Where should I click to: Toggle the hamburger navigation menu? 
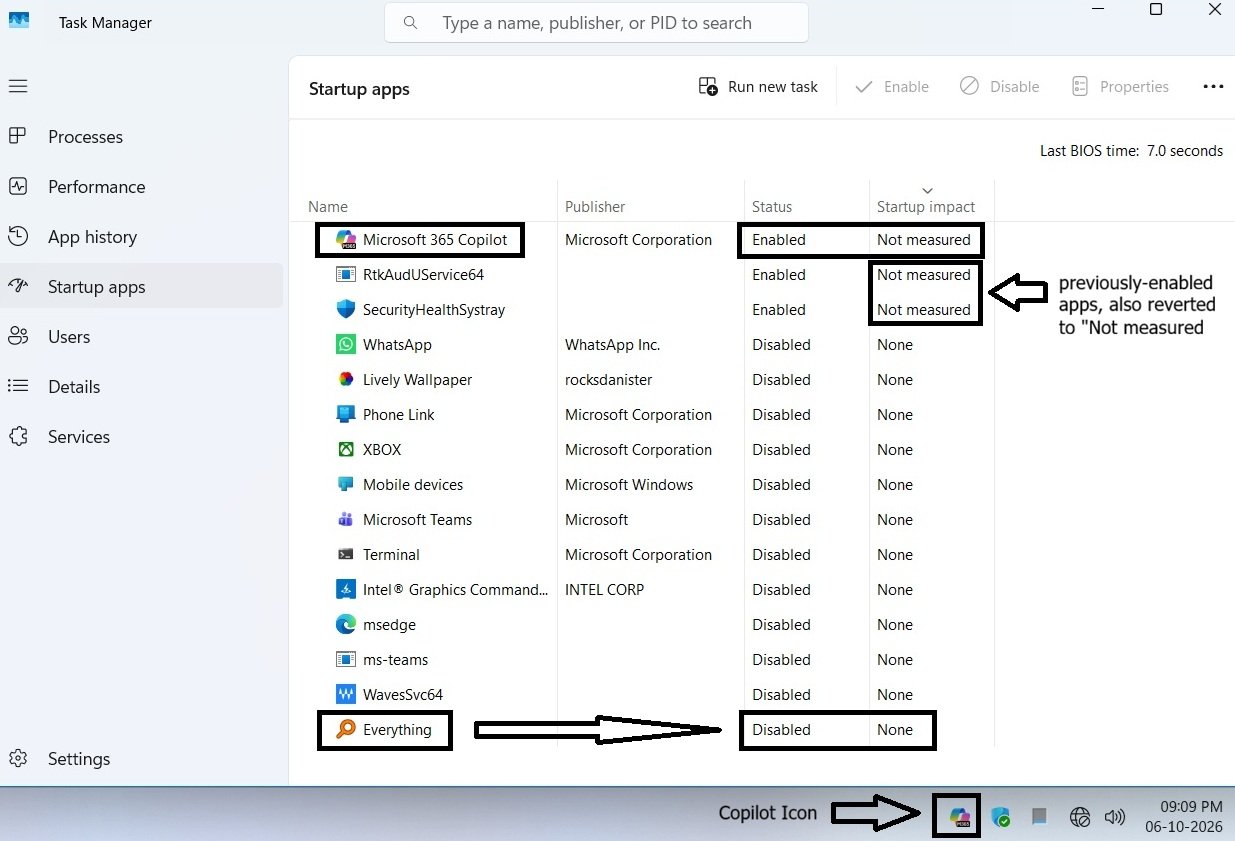pos(17,86)
